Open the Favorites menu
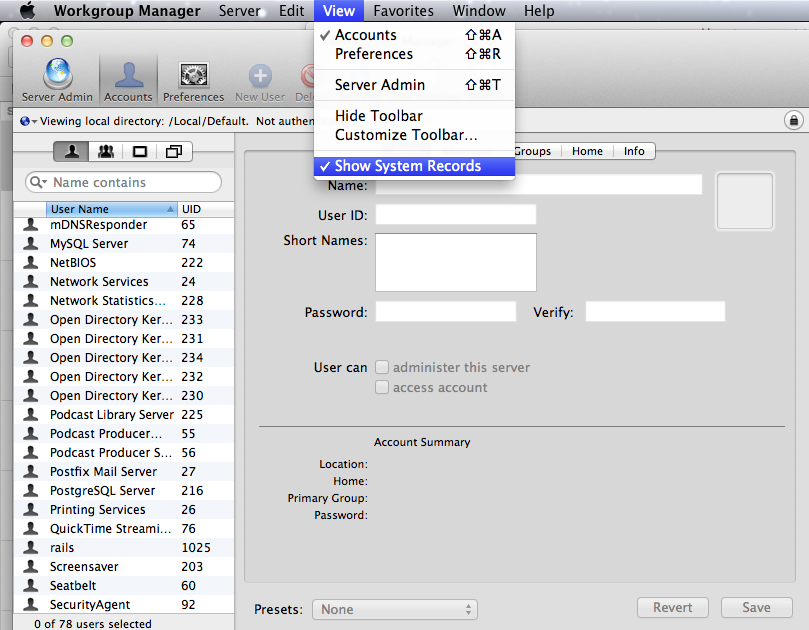 [x=403, y=10]
